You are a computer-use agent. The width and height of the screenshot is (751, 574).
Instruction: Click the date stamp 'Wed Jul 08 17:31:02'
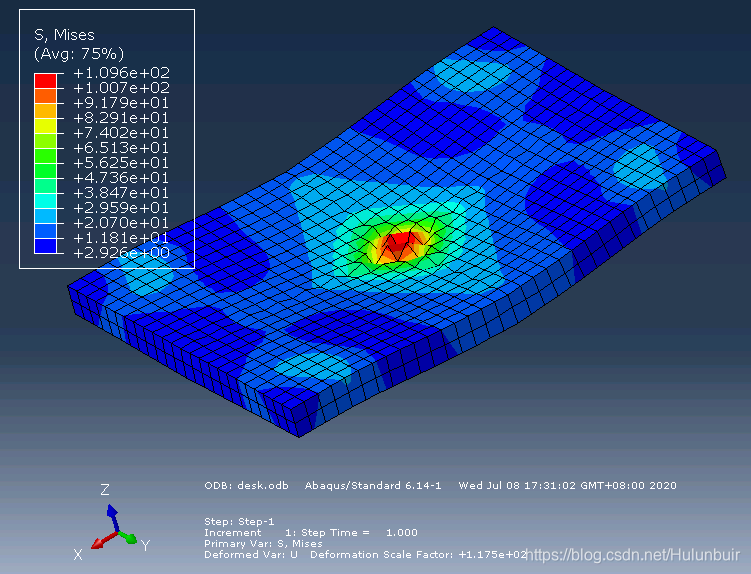(x=518, y=486)
